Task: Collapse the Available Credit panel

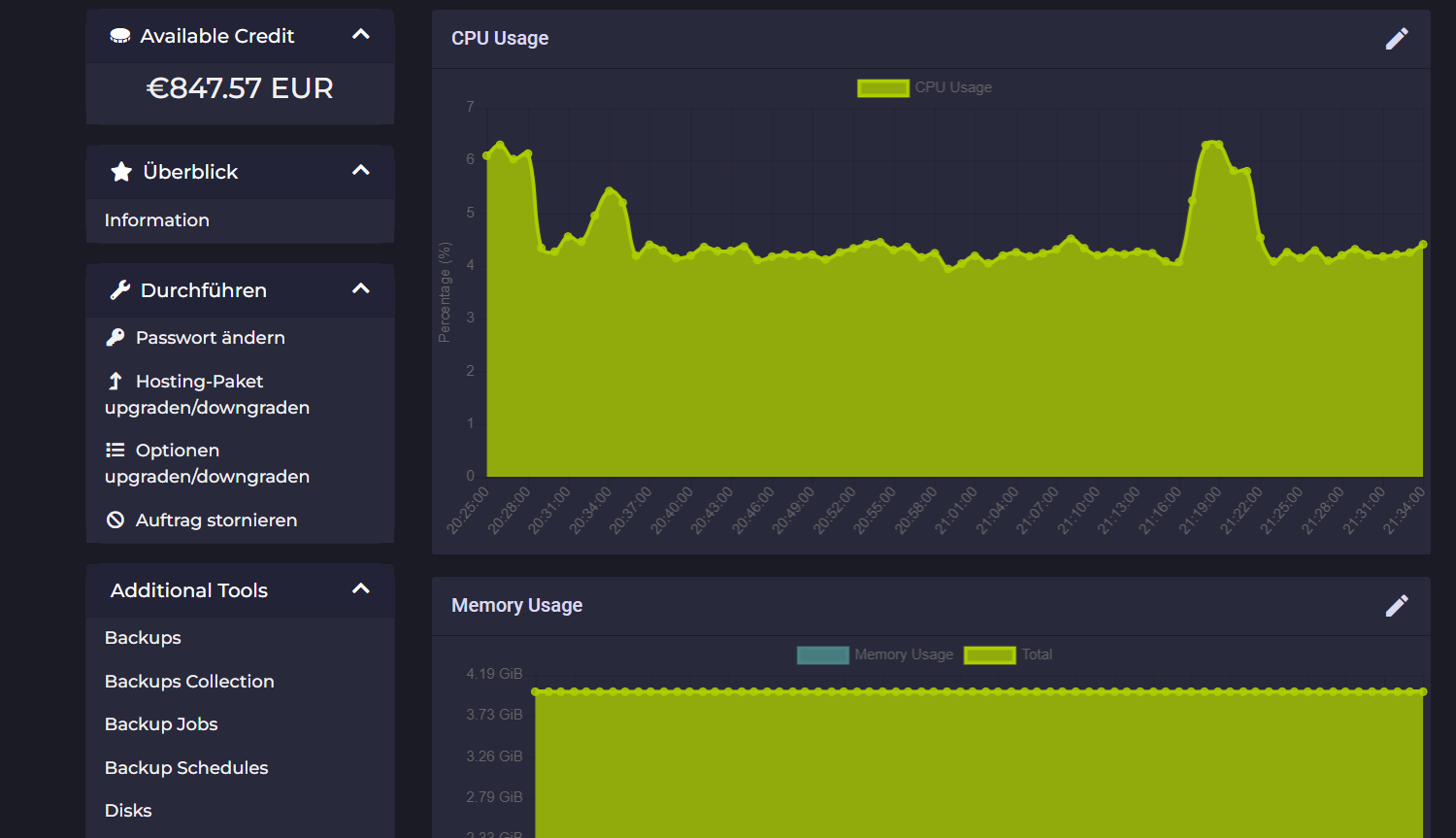Action: tap(361, 35)
